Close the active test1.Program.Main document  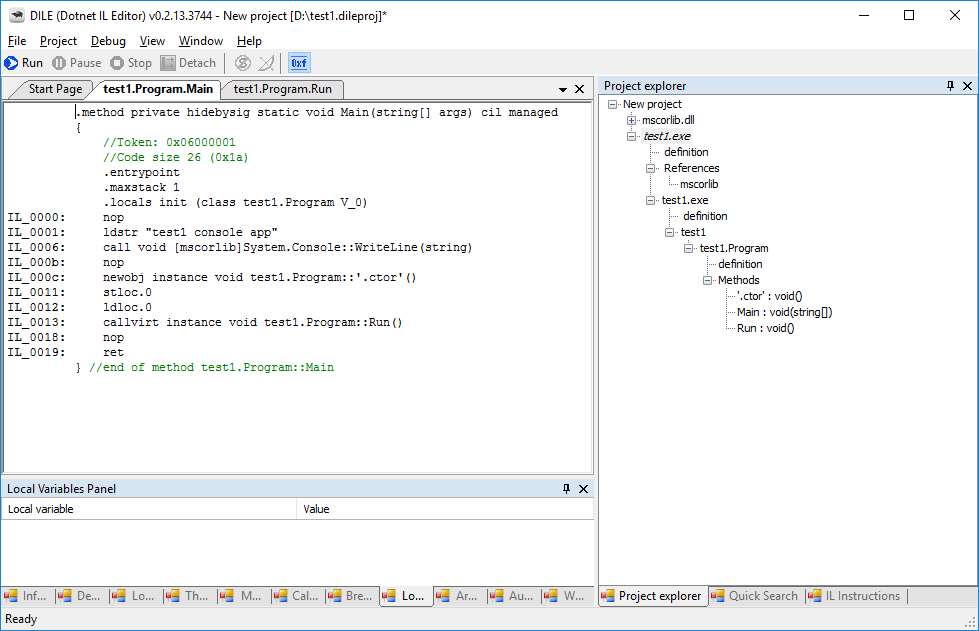point(580,89)
